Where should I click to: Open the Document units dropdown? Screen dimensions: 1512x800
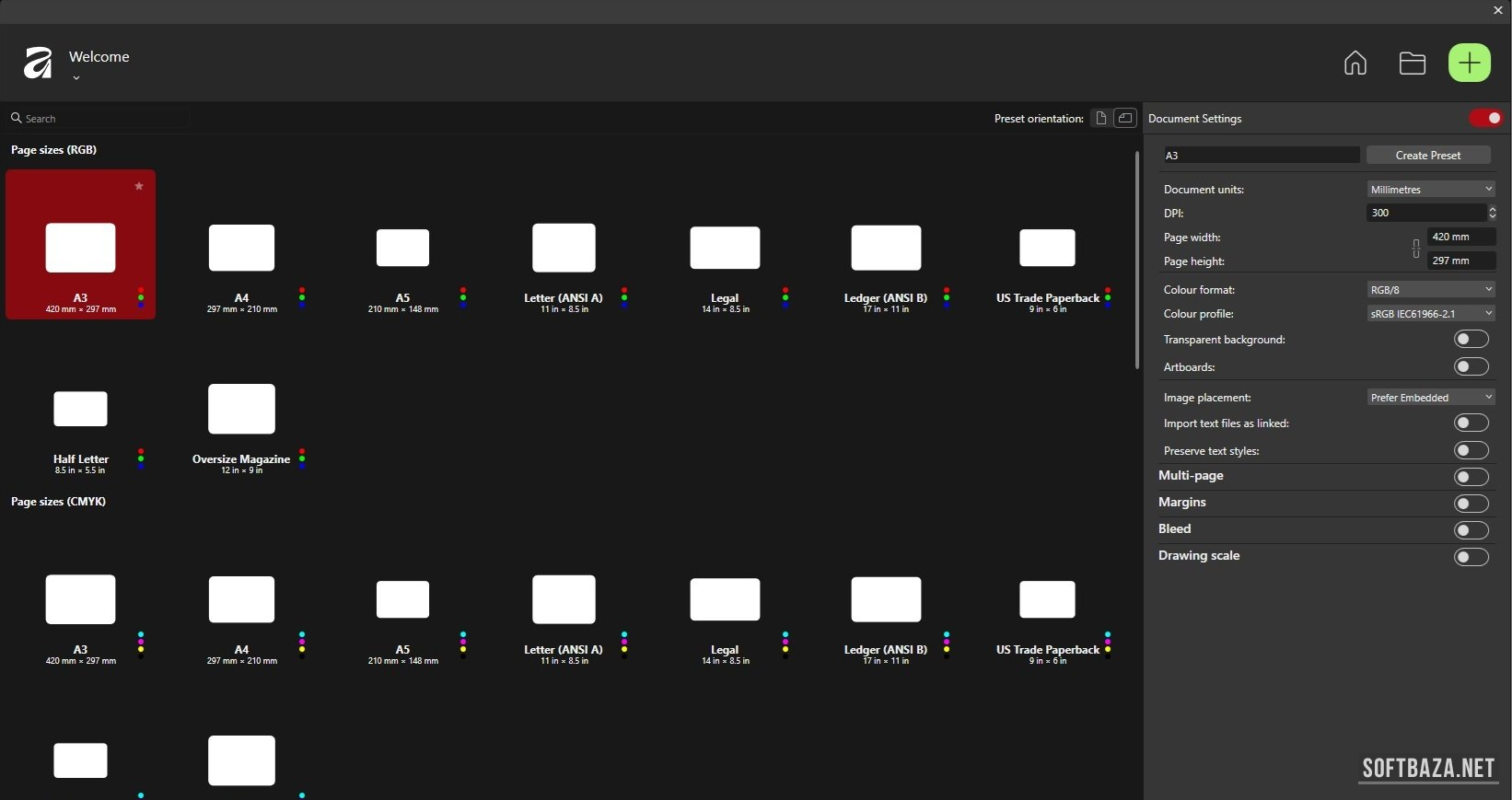(1430, 189)
